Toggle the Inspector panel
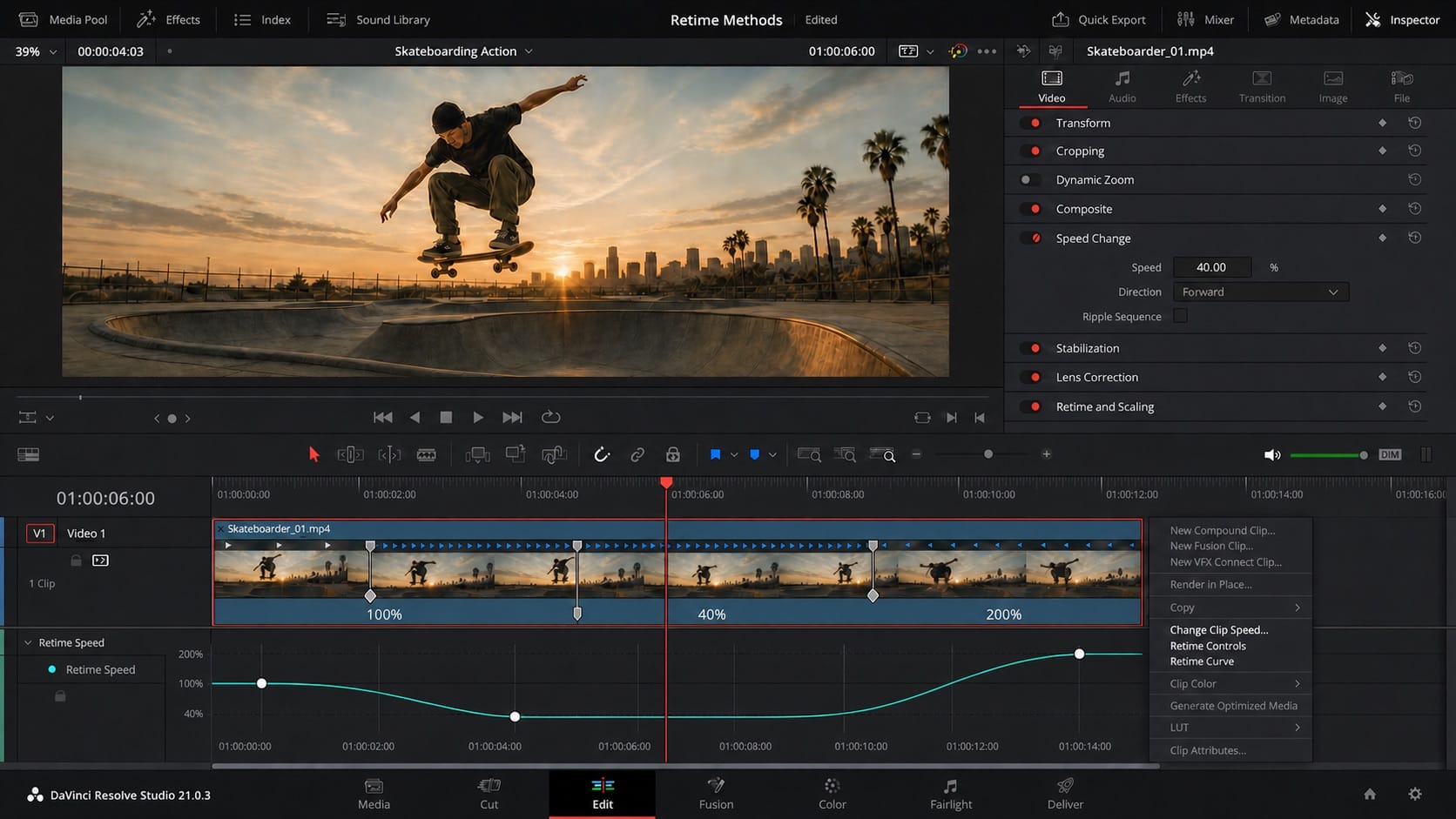This screenshot has height=819, width=1456. [1402, 19]
